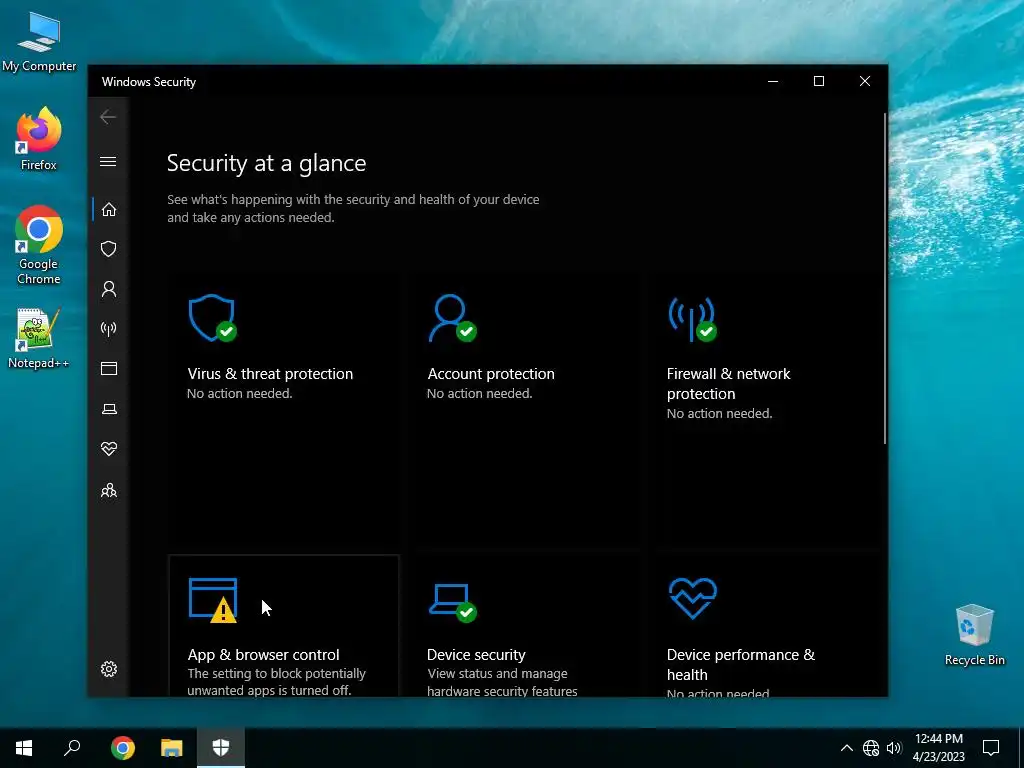Open Virus & threat protection heading
The width and height of the screenshot is (1024, 768).
270,374
